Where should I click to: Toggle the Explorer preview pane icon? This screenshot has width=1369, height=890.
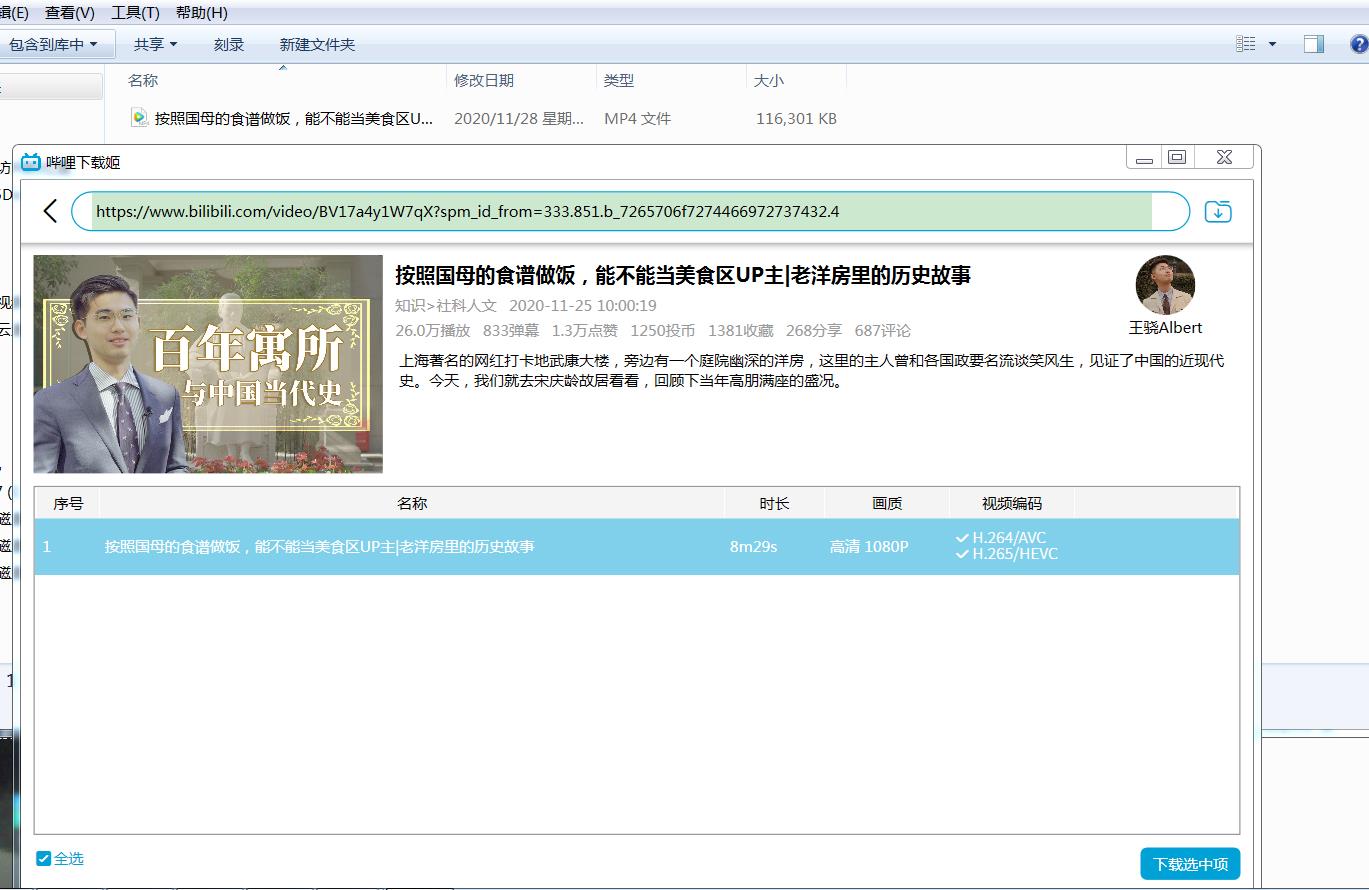[1314, 44]
